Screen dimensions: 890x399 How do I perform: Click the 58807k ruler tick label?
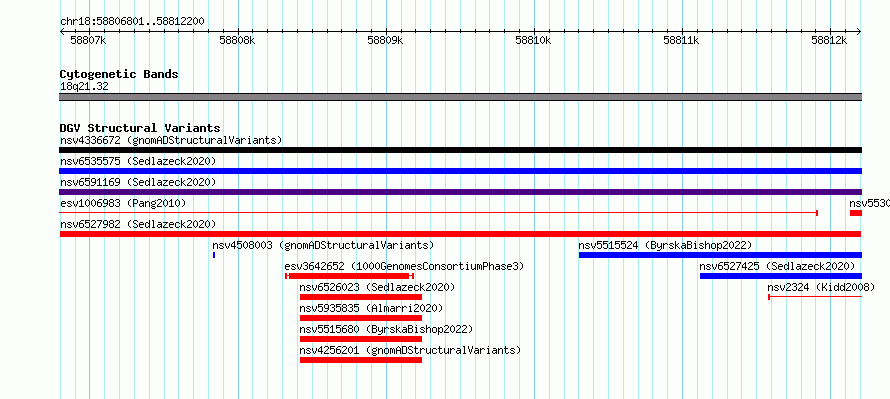(x=88, y=41)
